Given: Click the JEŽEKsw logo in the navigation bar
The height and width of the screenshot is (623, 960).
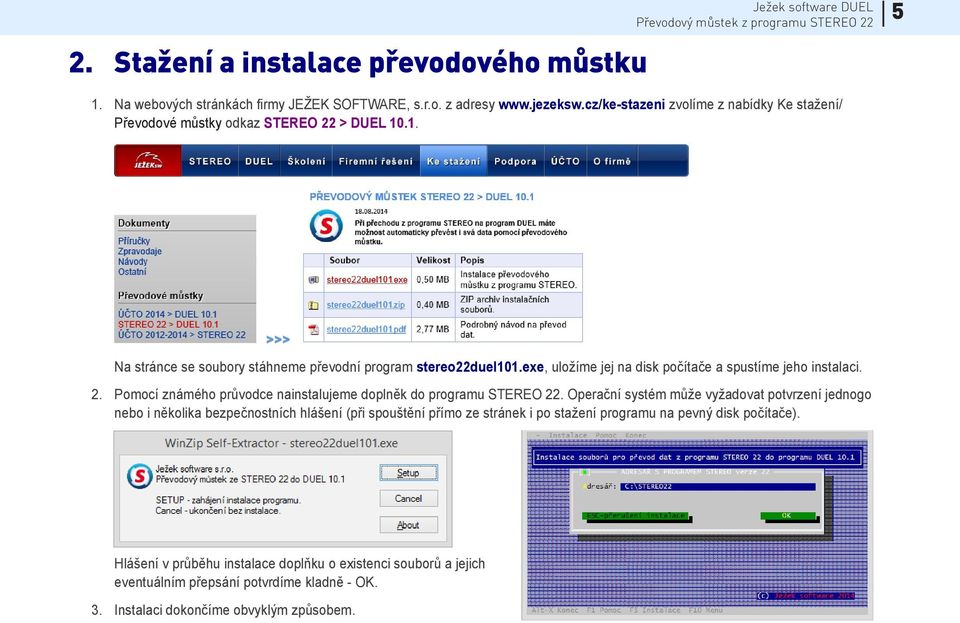Looking at the screenshot, I should (148, 161).
